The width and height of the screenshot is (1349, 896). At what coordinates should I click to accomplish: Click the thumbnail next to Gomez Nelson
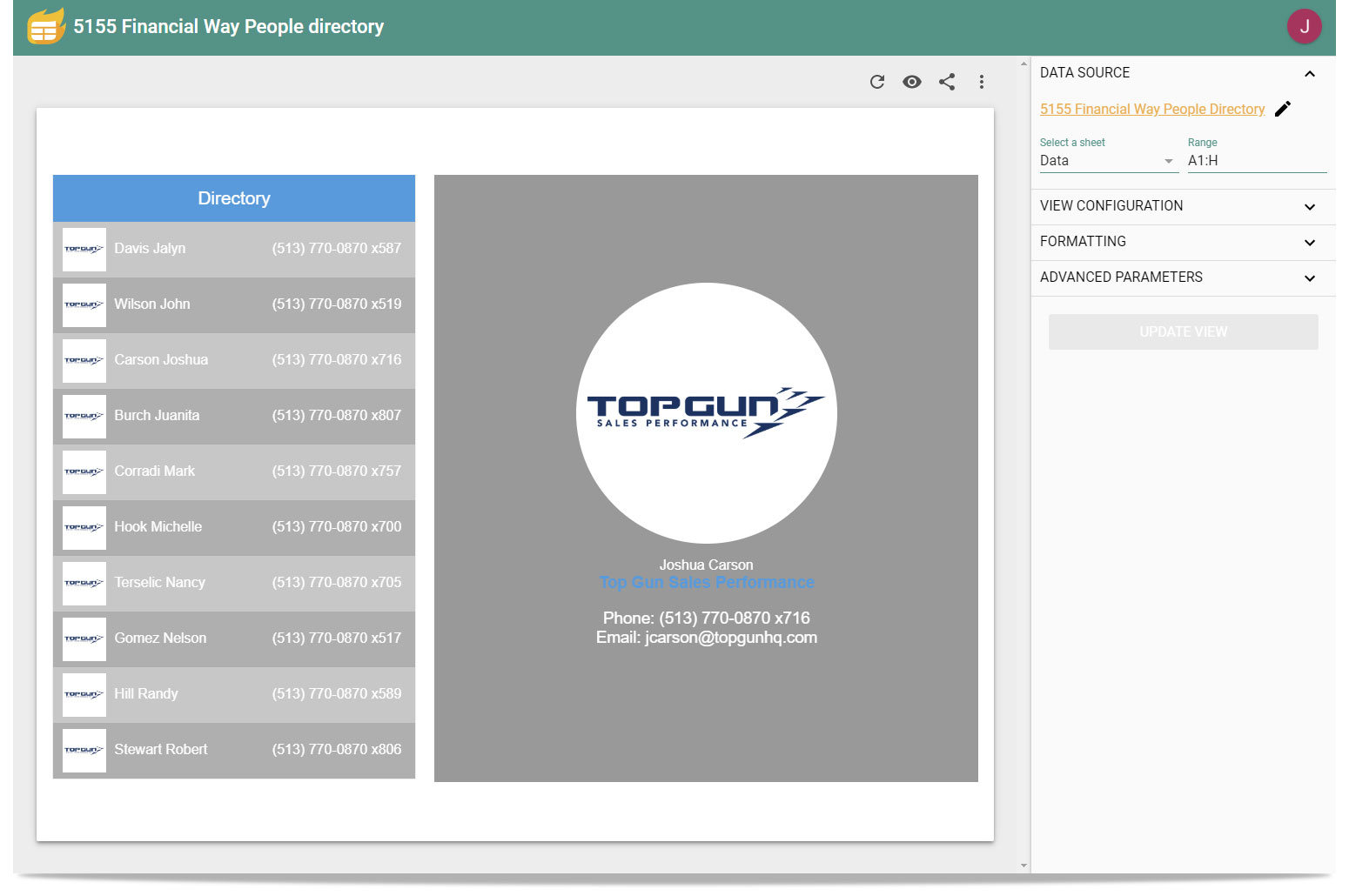[x=84, y=639]
